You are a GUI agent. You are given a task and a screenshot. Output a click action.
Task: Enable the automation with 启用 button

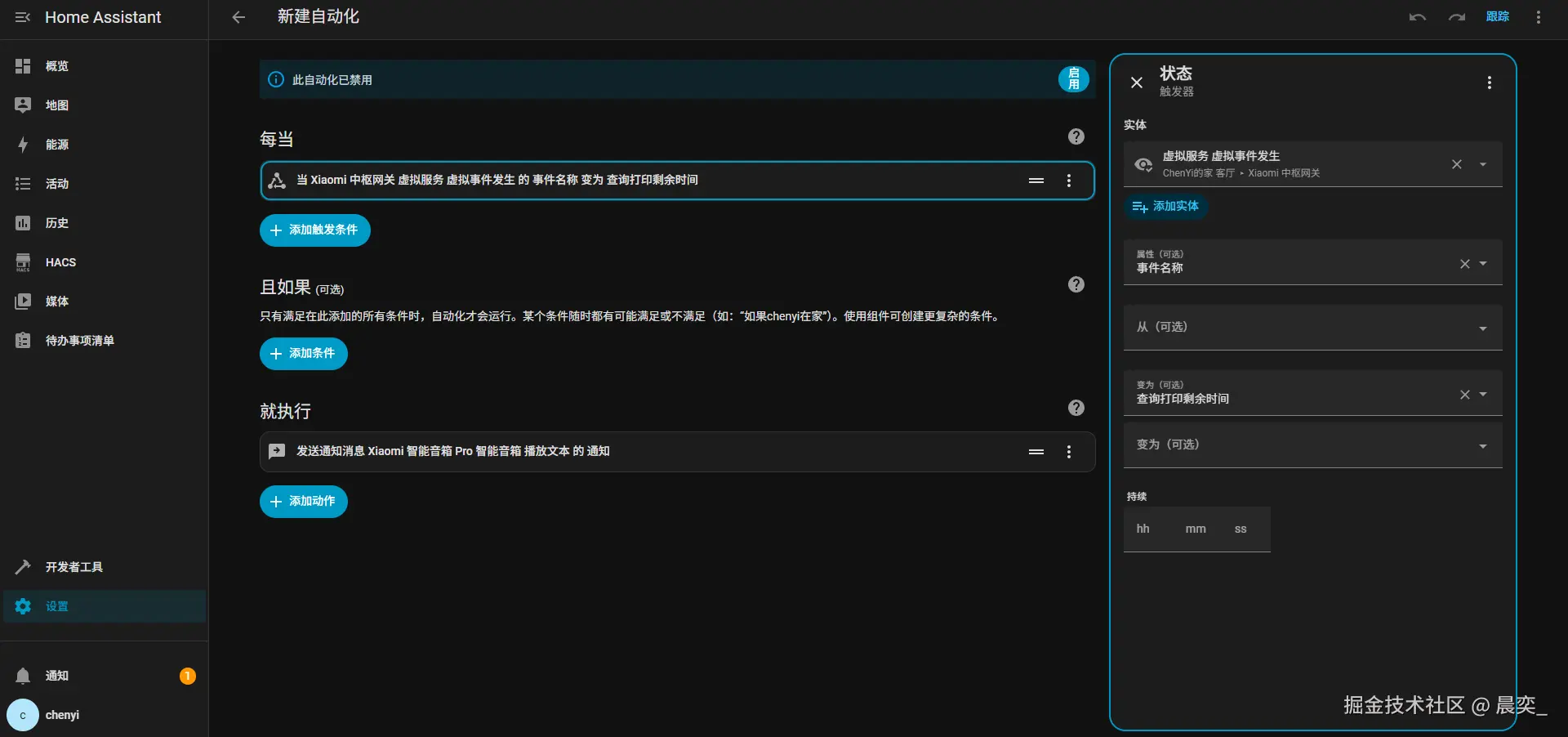tap(1074, 79)
